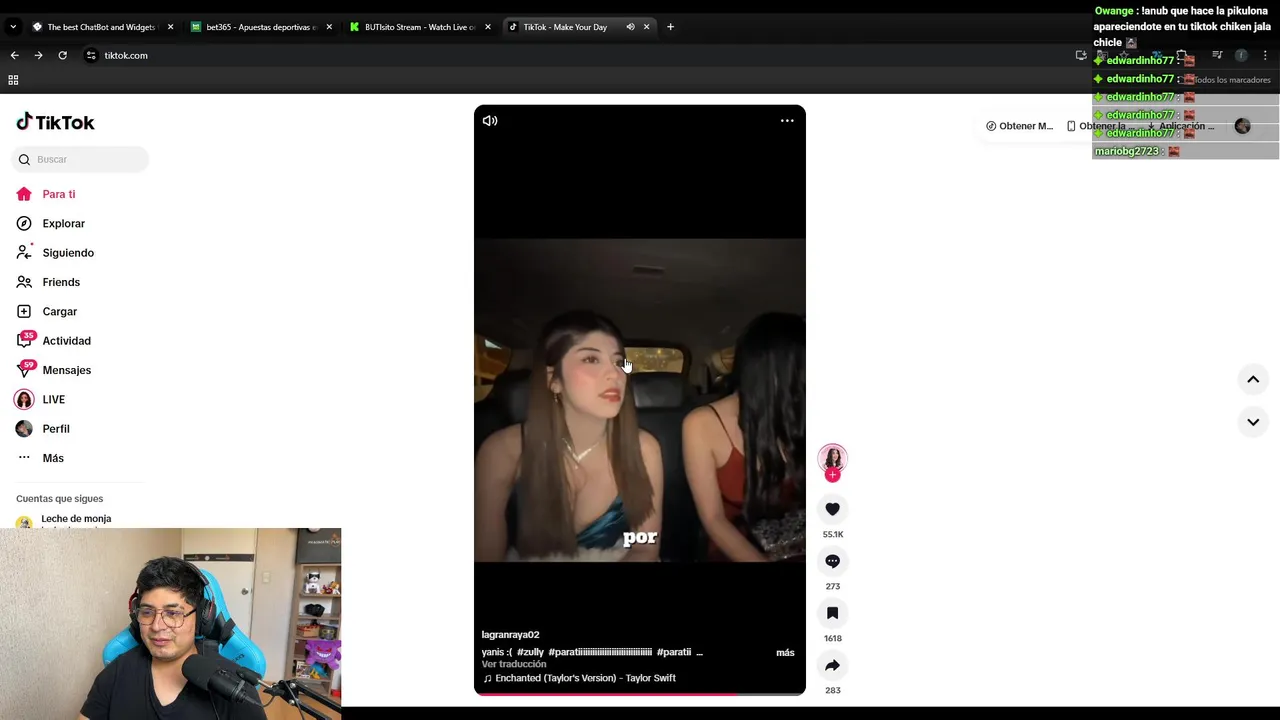The height and width of the screenshot is (720, 1280).
Task: Open profile avatar in top-right header
Action: (x=1242, y=126)
